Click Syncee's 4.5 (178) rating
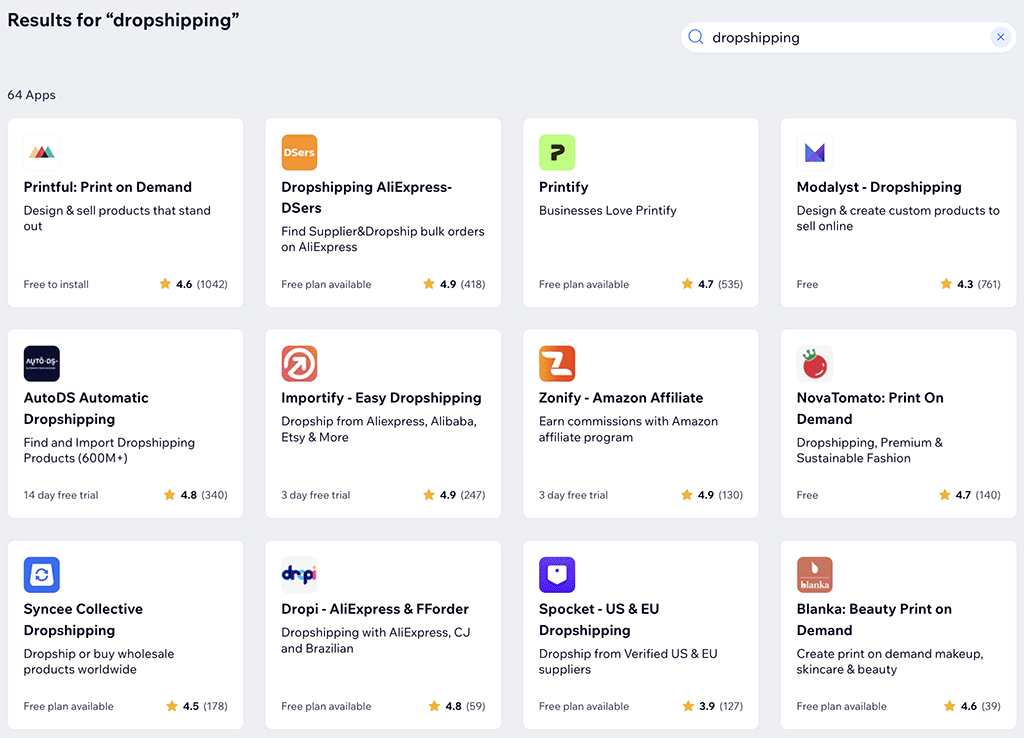1024x738 pixels. point(197,706)
